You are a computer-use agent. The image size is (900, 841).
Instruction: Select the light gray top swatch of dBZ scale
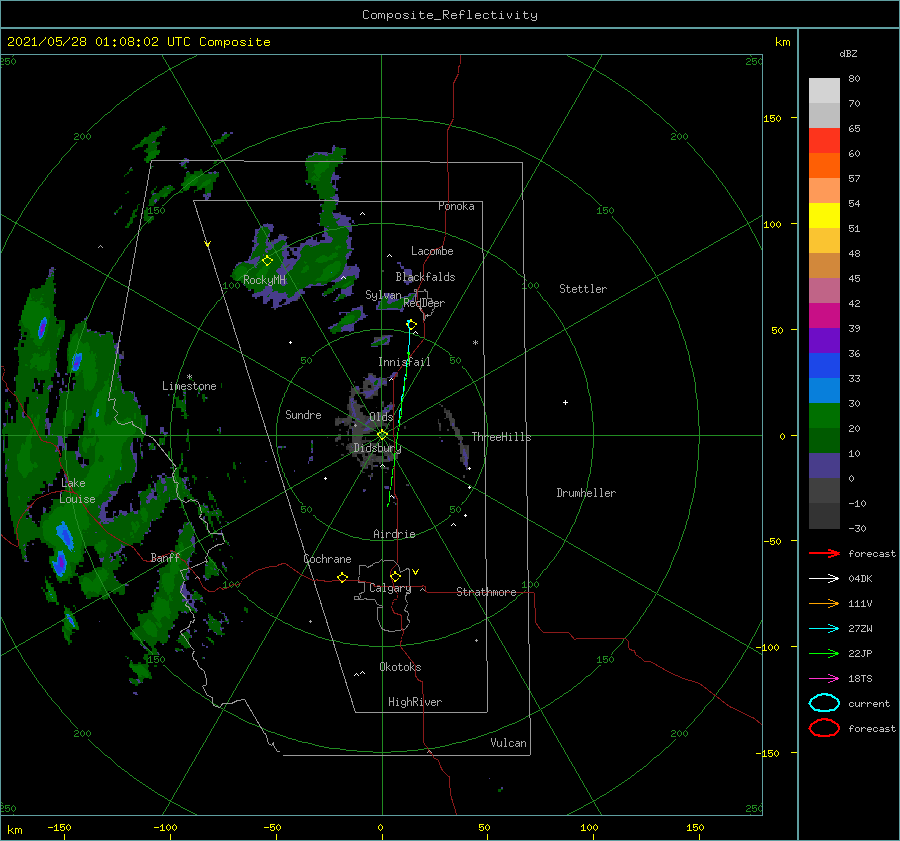tap(824, 91)
